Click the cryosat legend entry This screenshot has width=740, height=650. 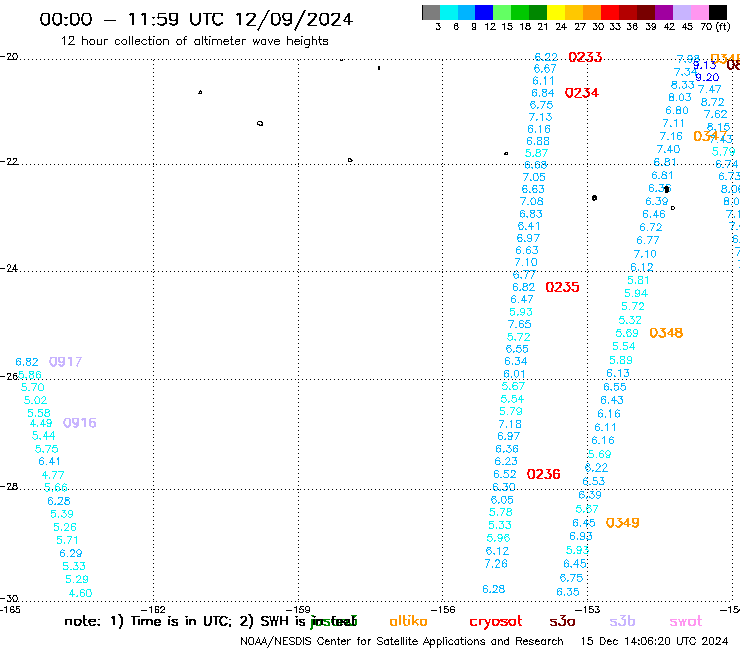tap(496, 622)
